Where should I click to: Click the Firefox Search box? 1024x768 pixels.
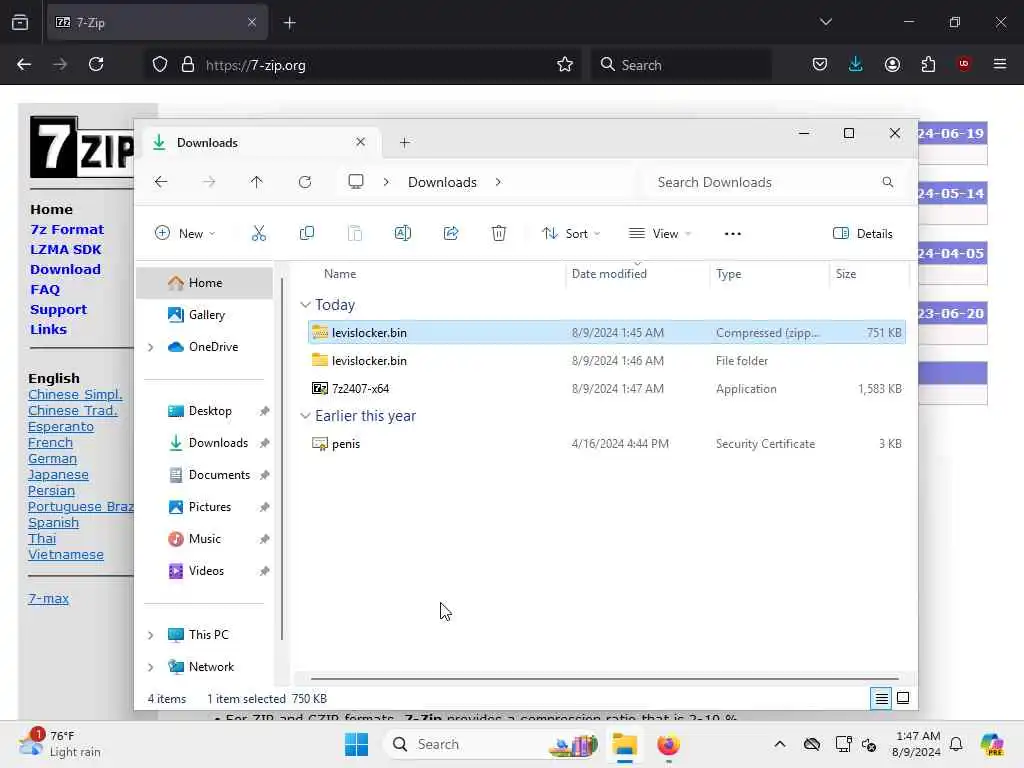(681, 65)
